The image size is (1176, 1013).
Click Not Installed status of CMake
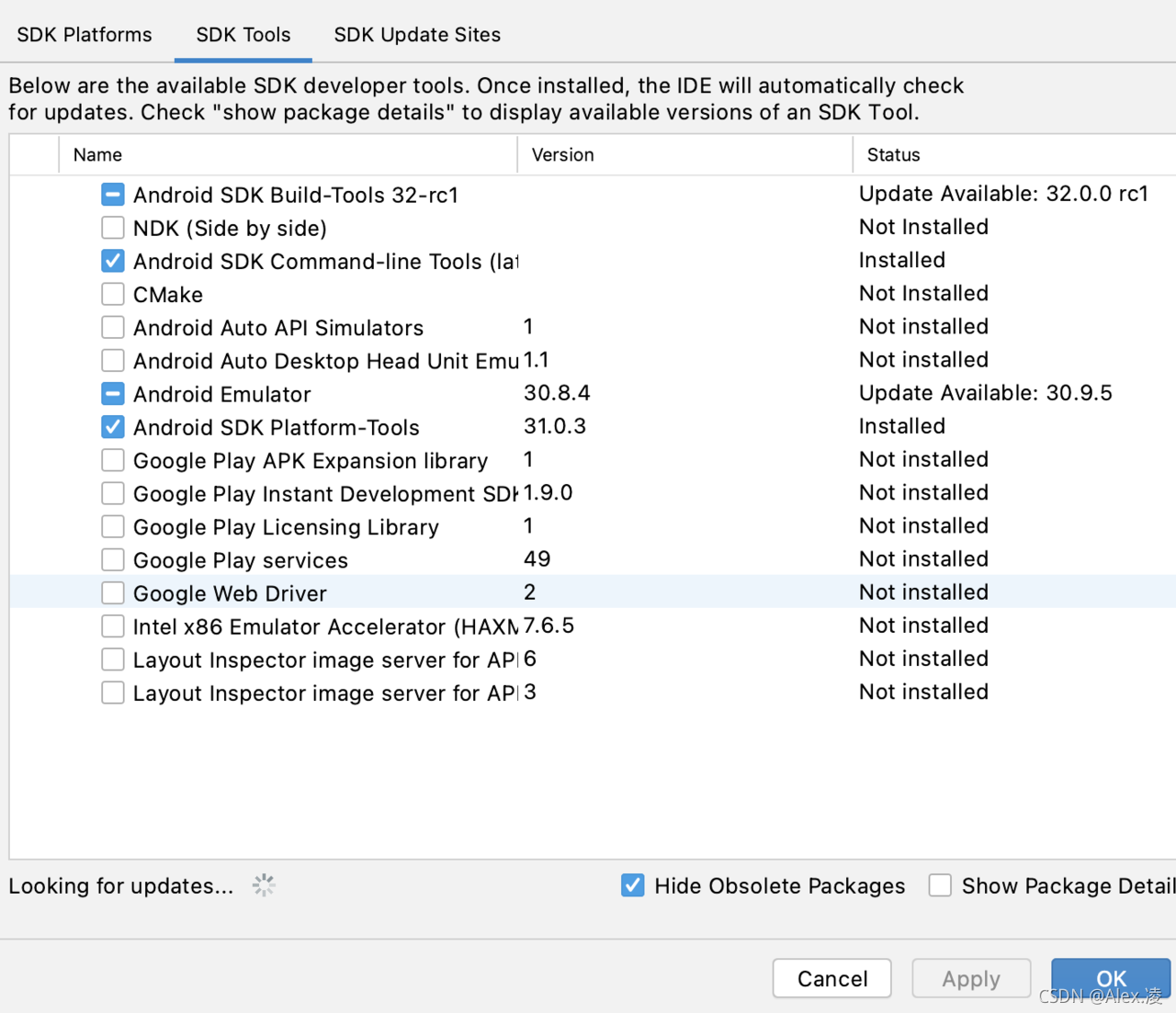tap(924, 293)
